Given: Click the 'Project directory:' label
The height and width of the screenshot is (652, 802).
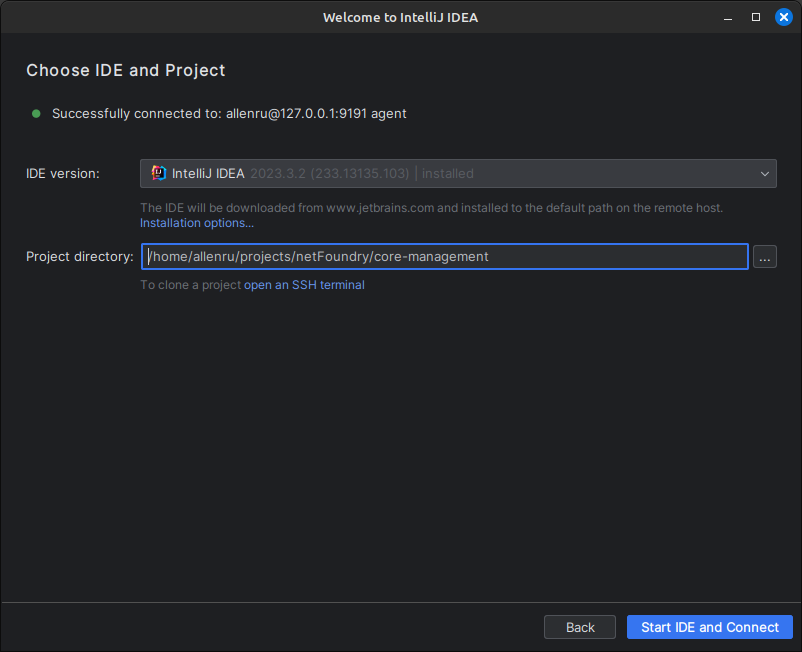Looking at the screenshot, I should click(x=80, y=257).
